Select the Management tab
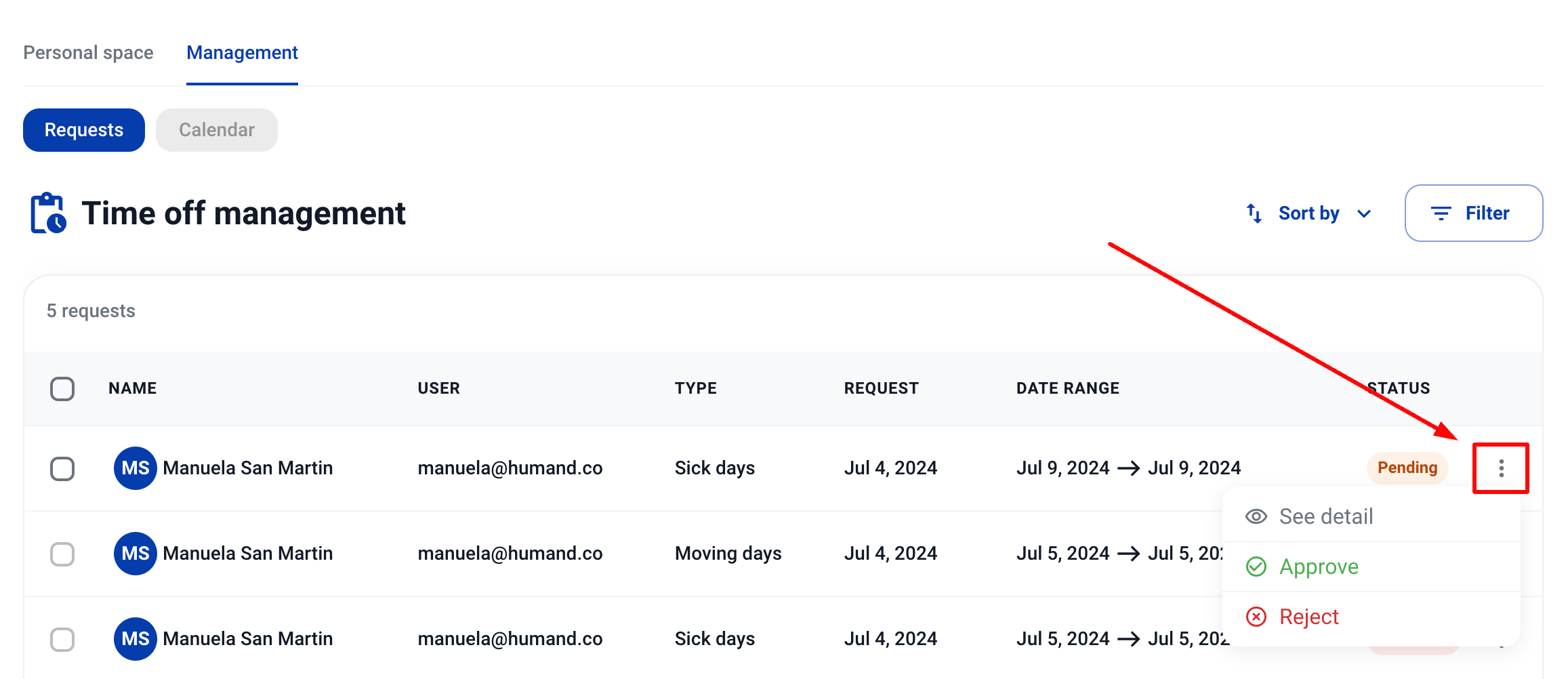 click(242, 53)
